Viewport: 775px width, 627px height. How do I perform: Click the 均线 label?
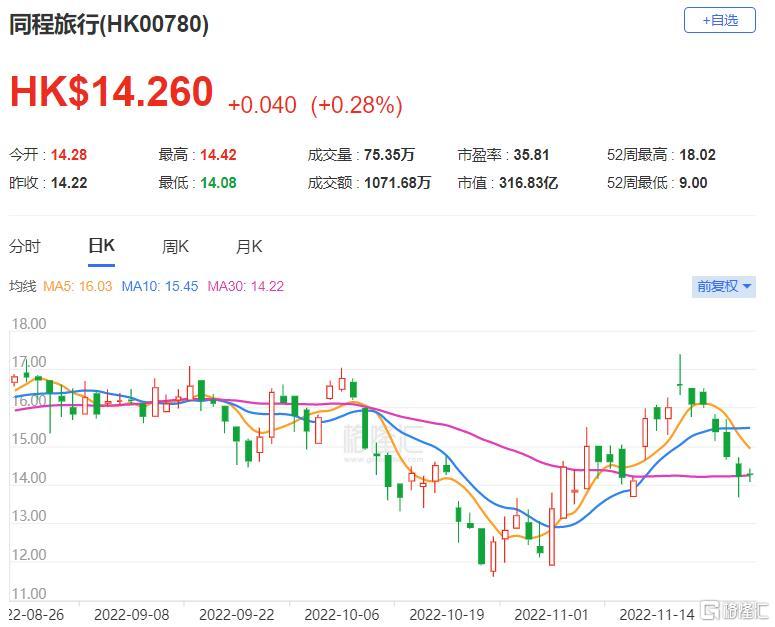point(23,287)
